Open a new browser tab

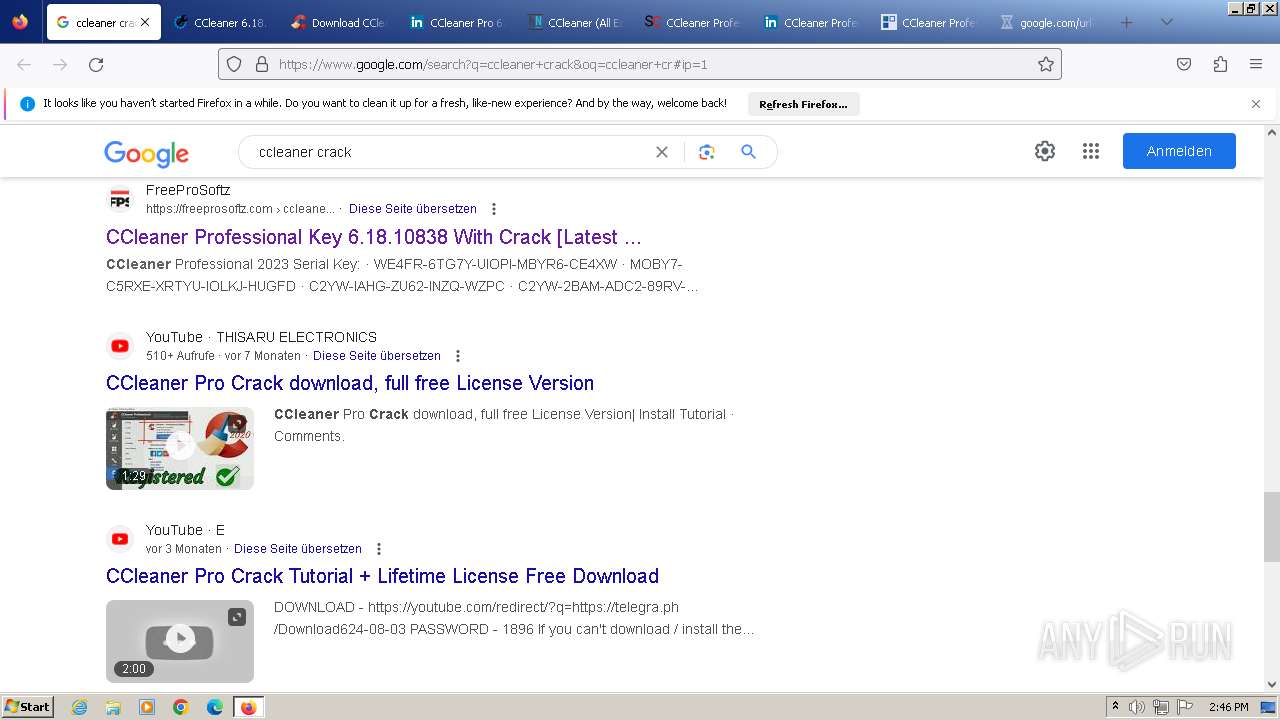click(1126, 22)
